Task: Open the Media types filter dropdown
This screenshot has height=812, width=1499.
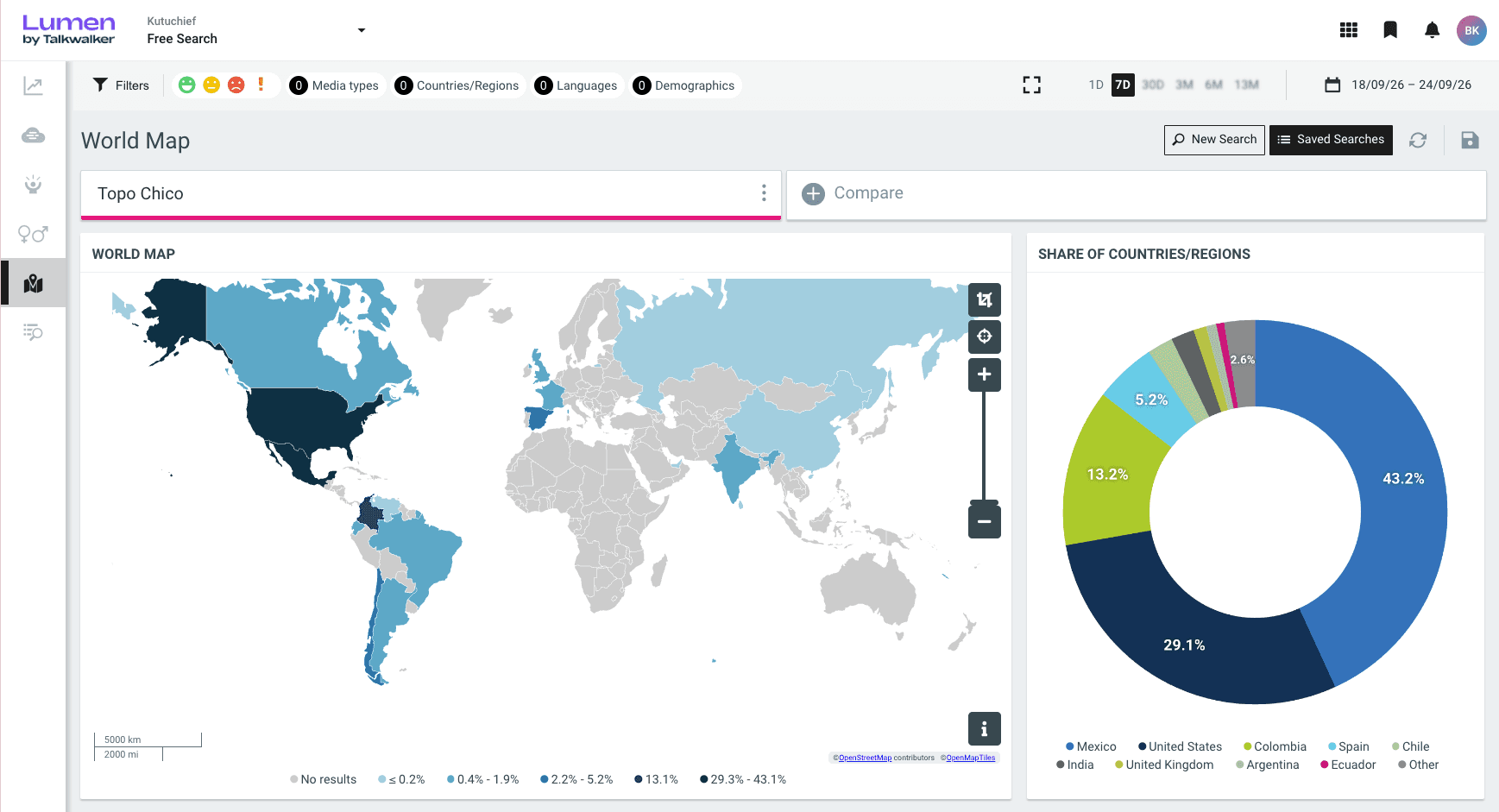Action: pos(335,85)
